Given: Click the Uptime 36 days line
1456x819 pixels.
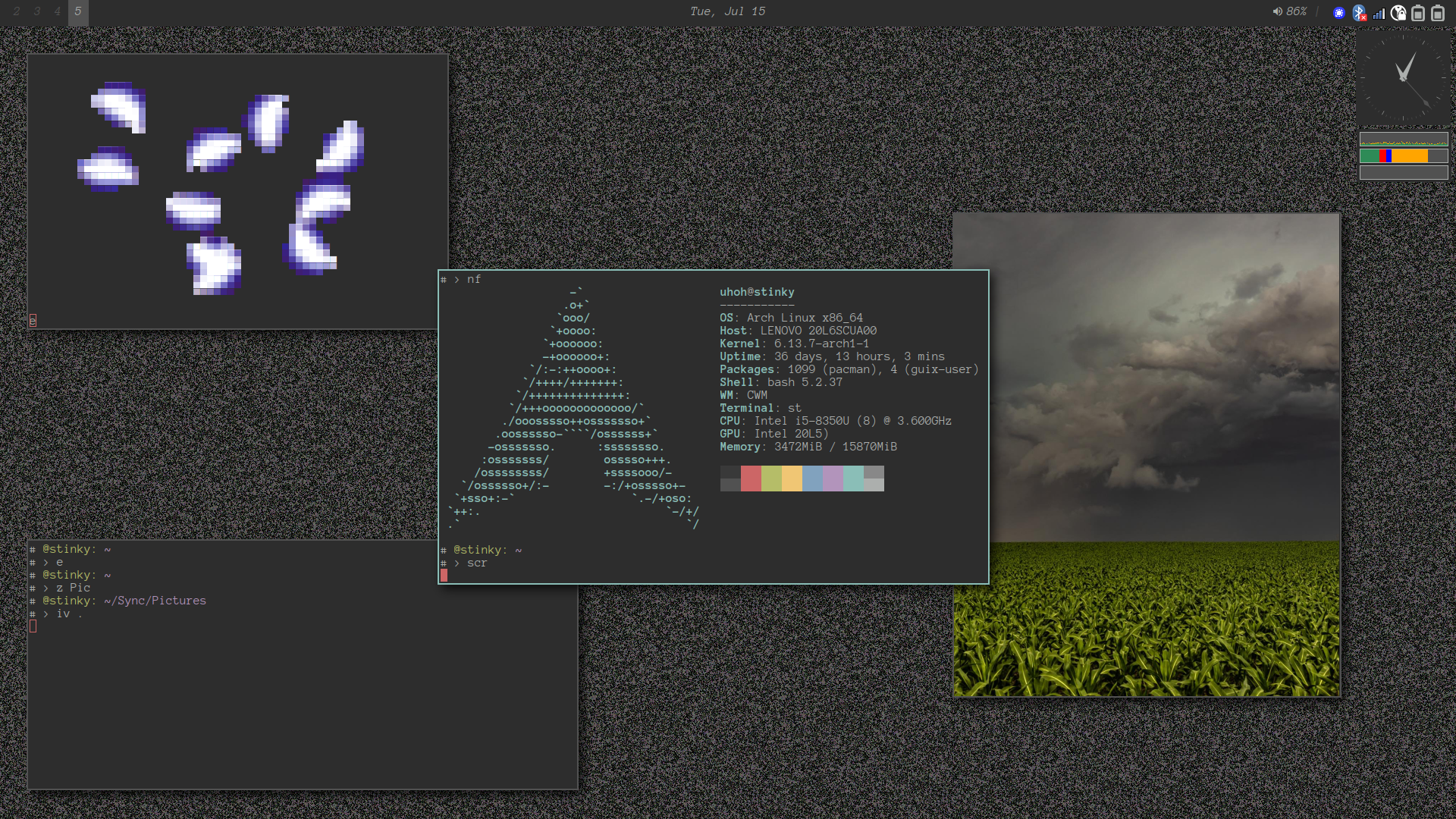Looking at the screenshot, I should (832, 356).
